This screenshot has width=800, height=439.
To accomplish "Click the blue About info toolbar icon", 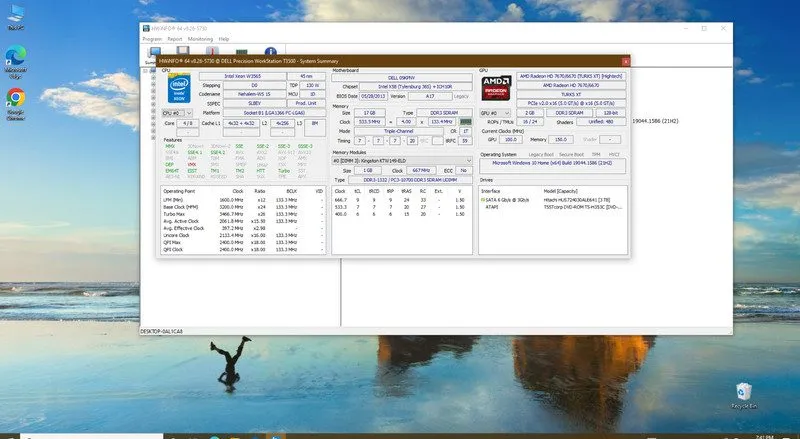I will (x=270, y=51).
